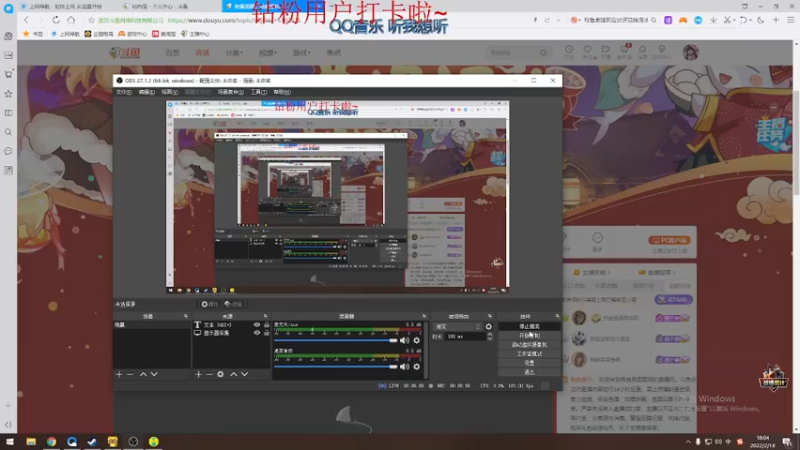Hide the 显示器采集 source

pos(257,333)
